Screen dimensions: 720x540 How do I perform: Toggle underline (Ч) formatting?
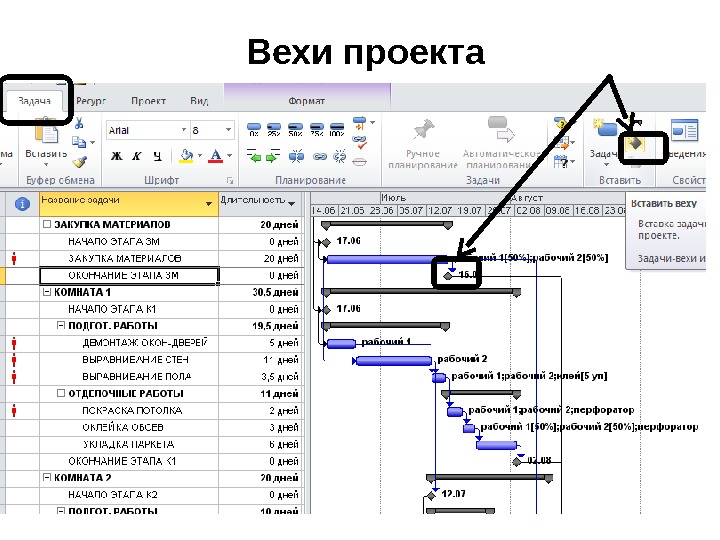click(157, 156)
